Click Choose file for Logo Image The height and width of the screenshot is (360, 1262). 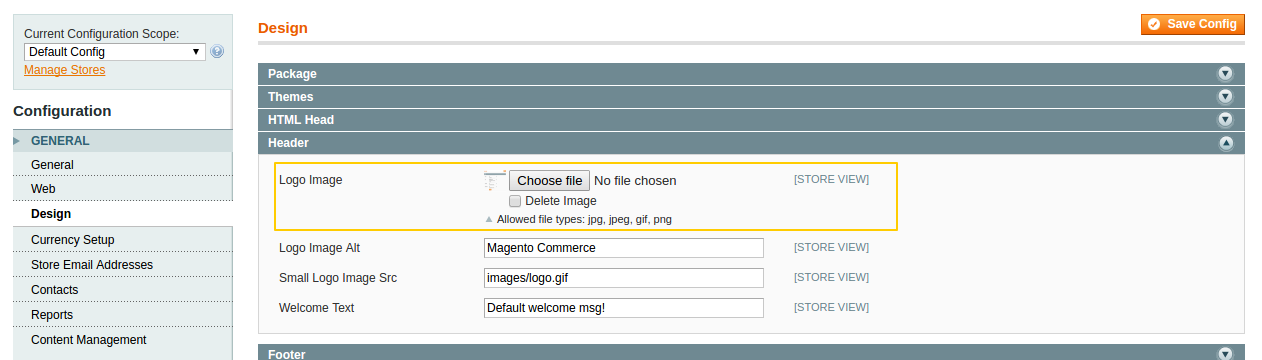[x=550, y=181]
